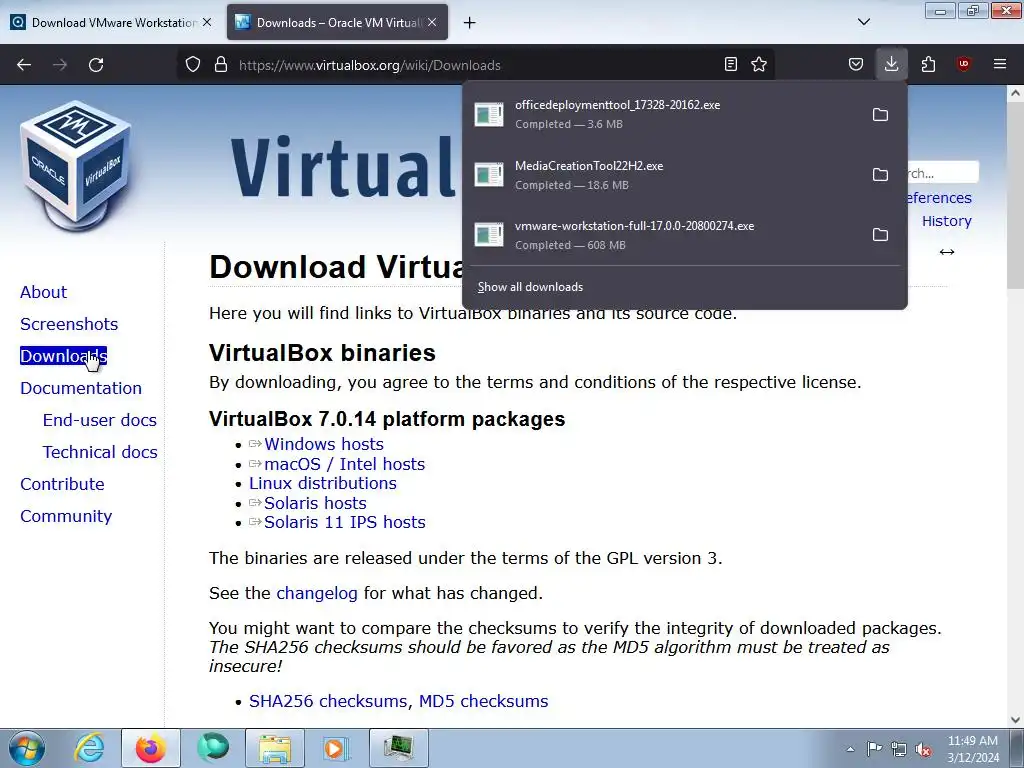Click the page width toggle arrow icon

pos(947,252)
